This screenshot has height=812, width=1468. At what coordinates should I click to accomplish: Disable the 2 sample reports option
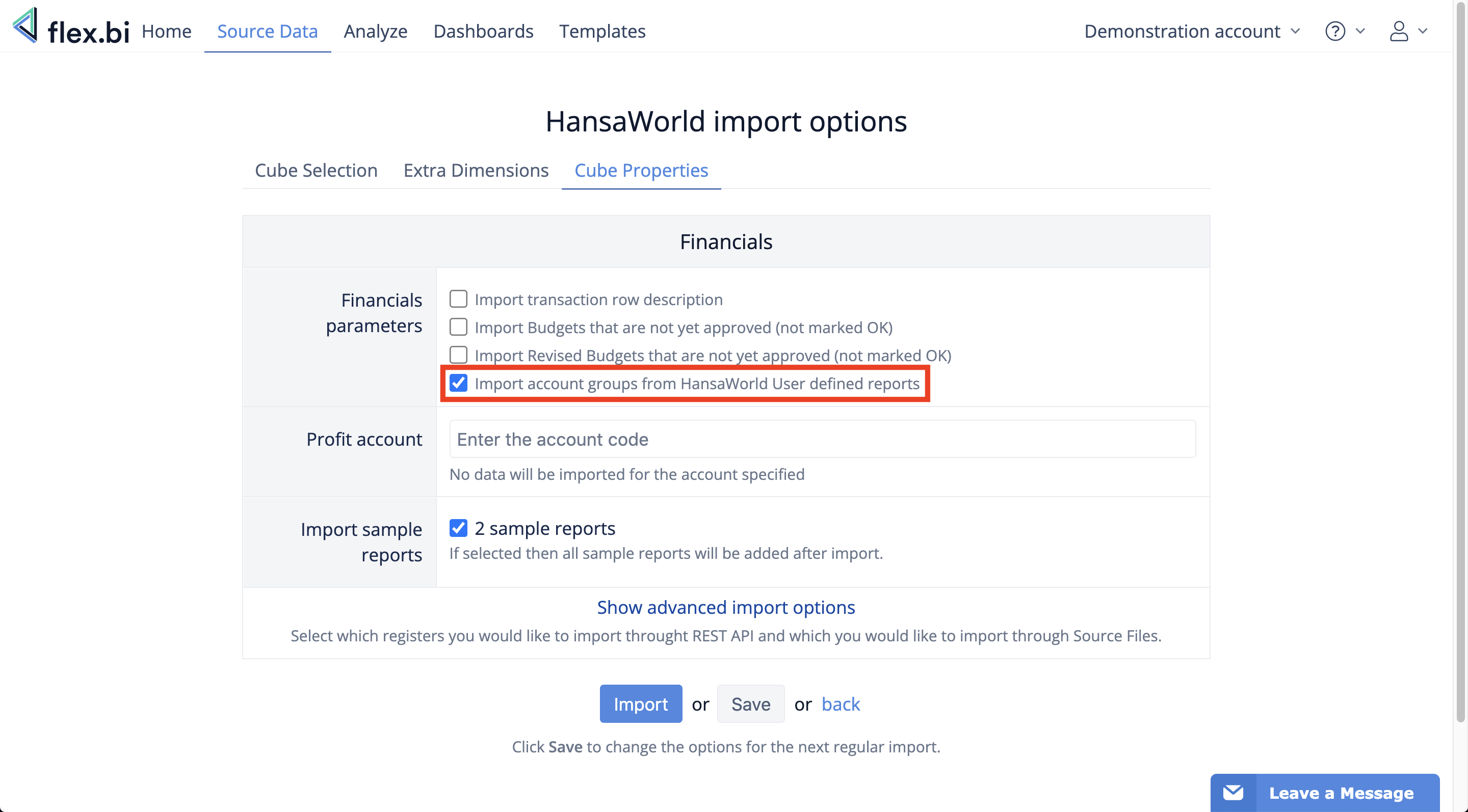tap(458, 527)
